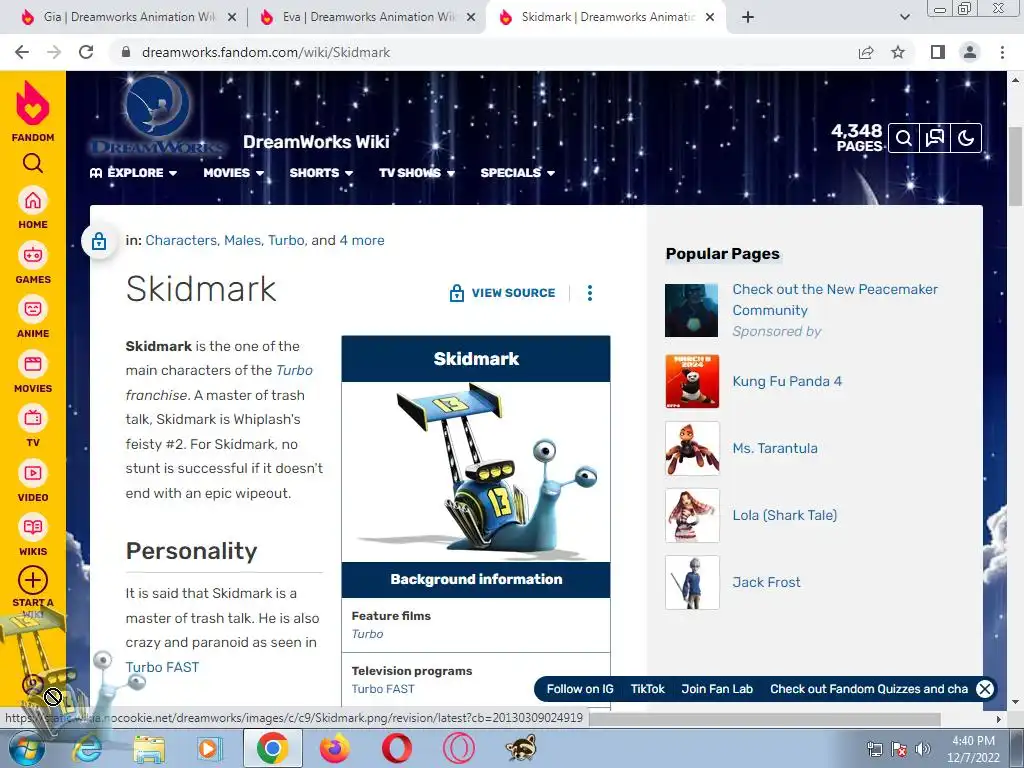The height and width of the screenshot is (768, 1024).
Task: Click Kung Fu Panda 4 thumbnail
Action: click(x=692, y=381)
